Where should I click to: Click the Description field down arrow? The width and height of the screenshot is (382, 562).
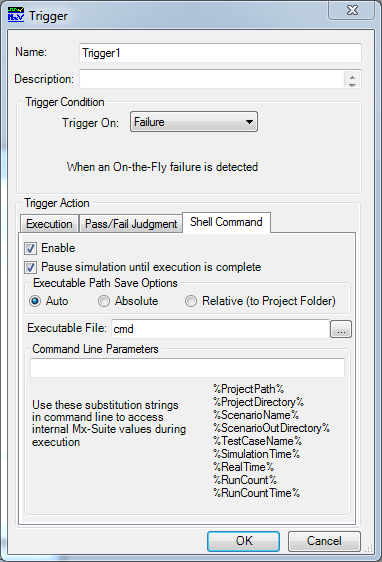pyautogui.click(x=352, y=84)
